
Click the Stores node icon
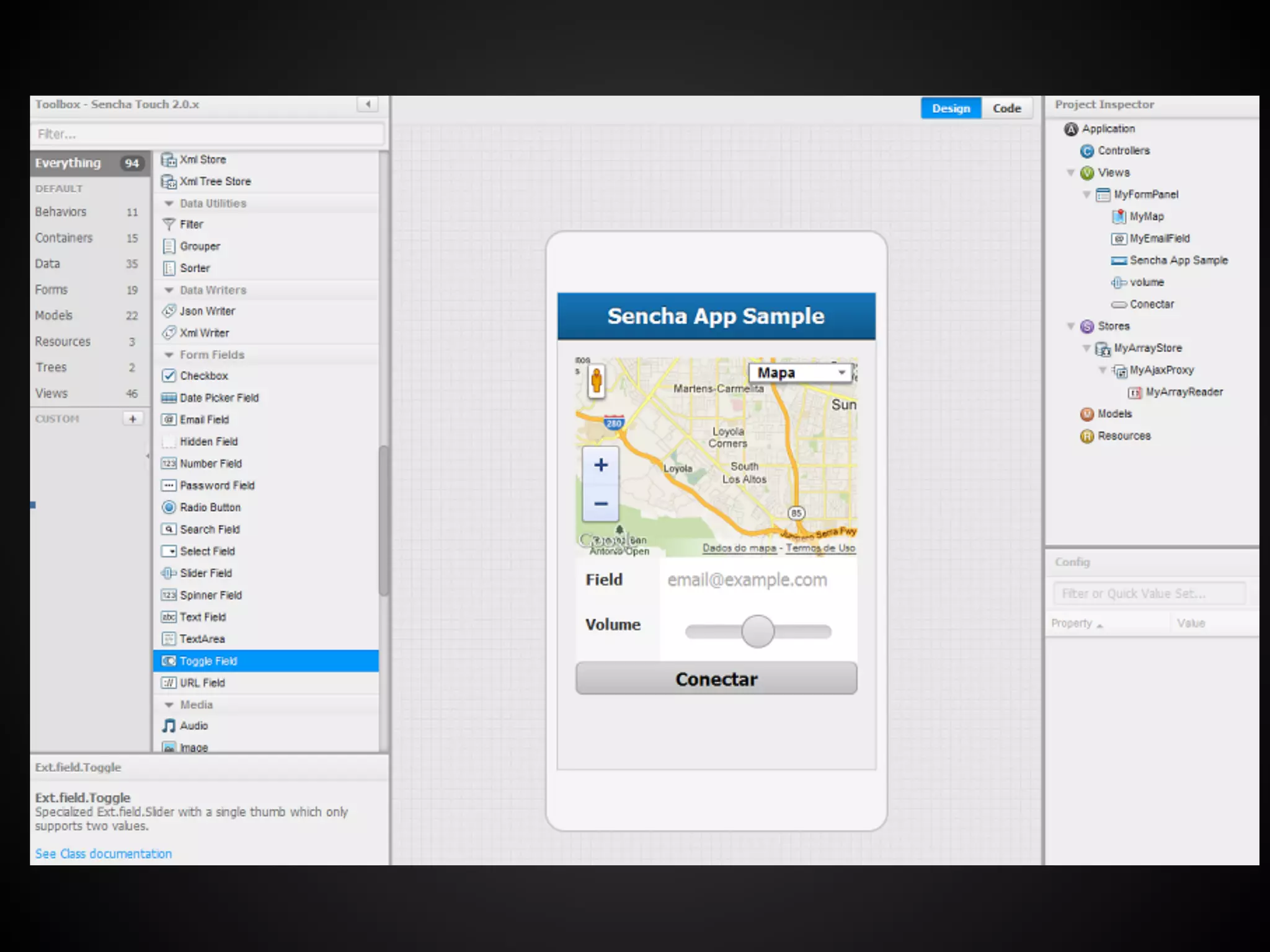[x=1087, y=327]
